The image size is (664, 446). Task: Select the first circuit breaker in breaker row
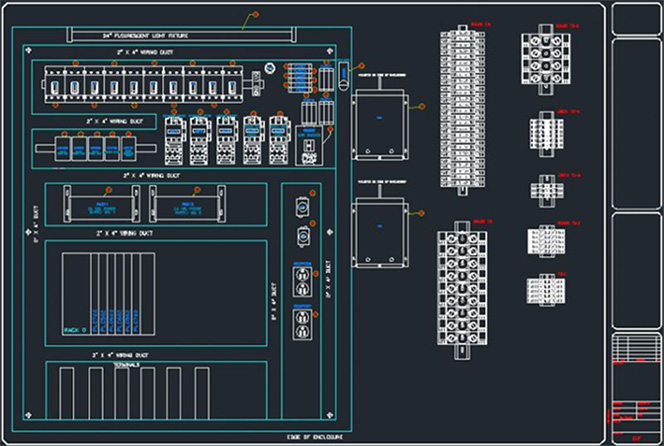coord(54,84)
